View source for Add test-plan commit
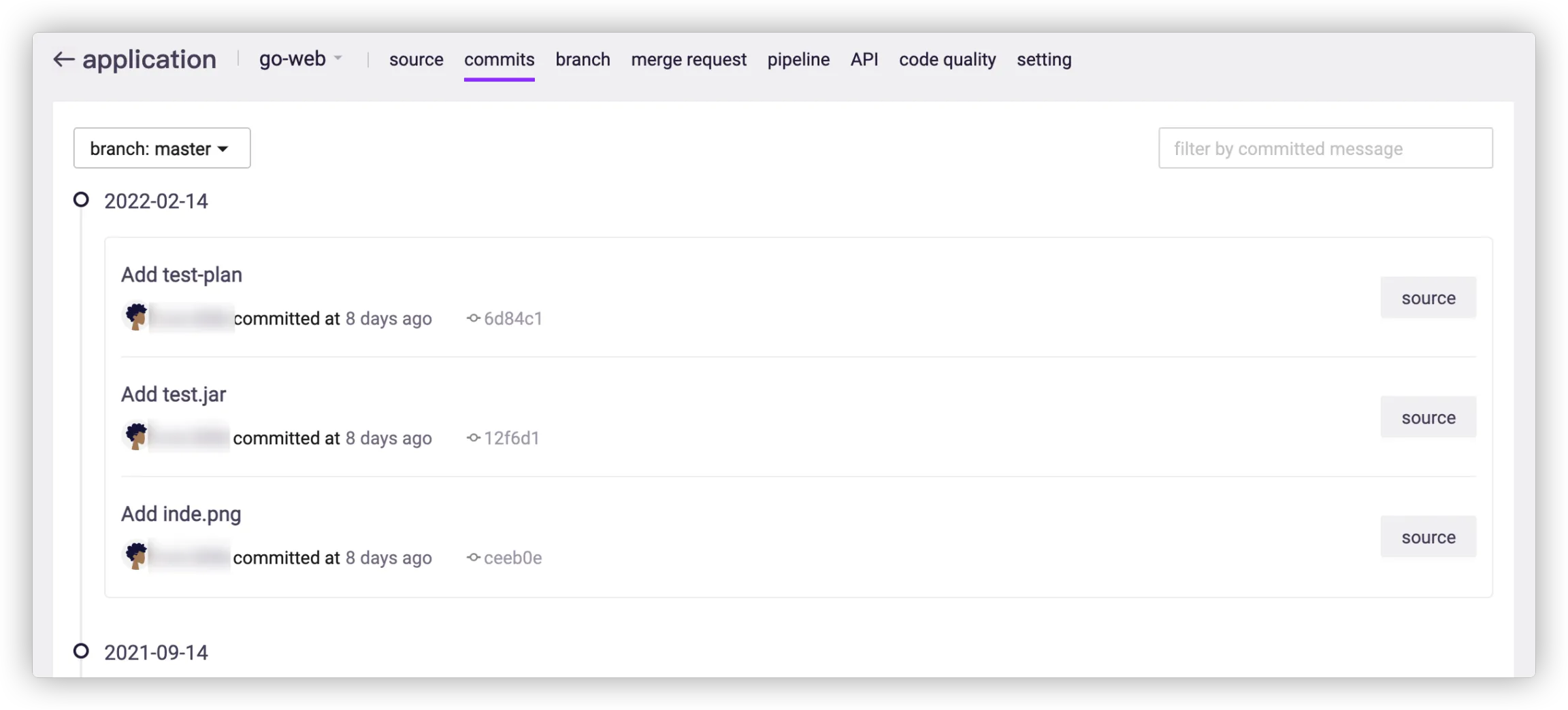This screenshot has width=1568, height=710. 1428,298
